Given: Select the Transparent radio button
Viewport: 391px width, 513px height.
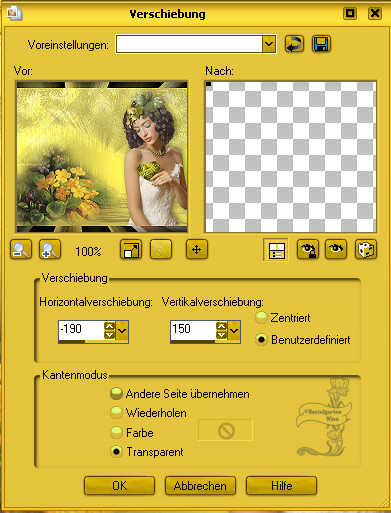Looking at the screenshot, I should (116, 452).
